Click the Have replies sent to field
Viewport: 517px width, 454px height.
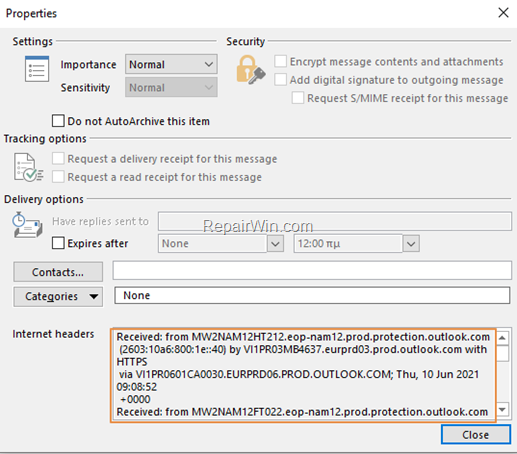[x=335, y=221]
